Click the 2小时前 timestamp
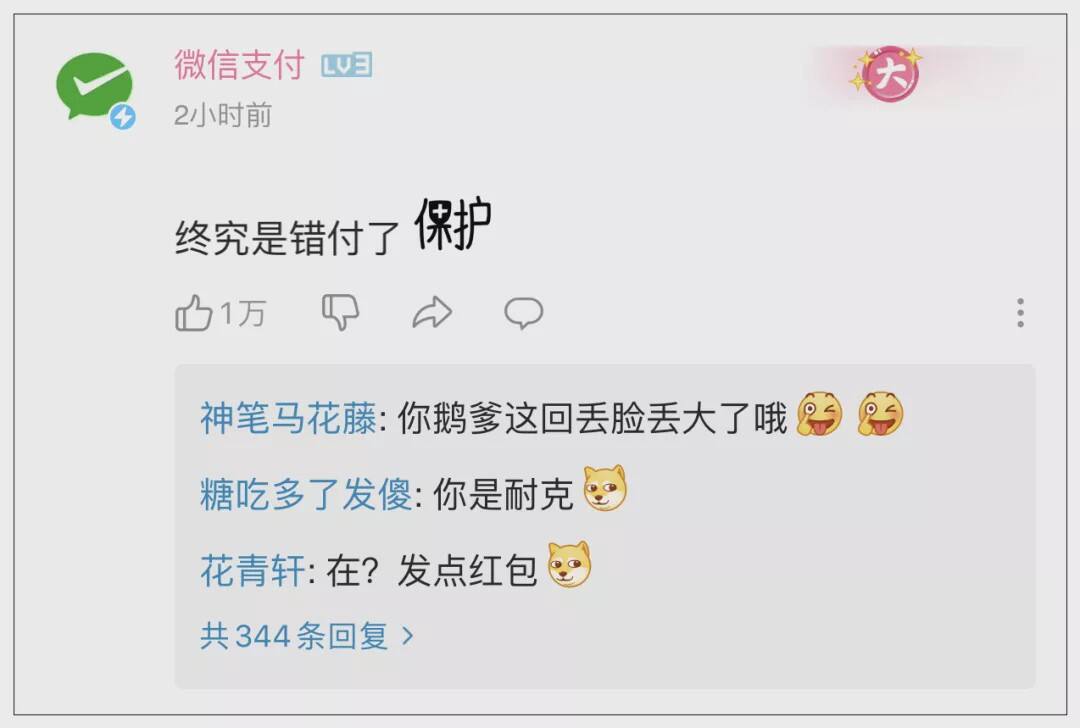 pyautogui.click(x=222, y=115)
